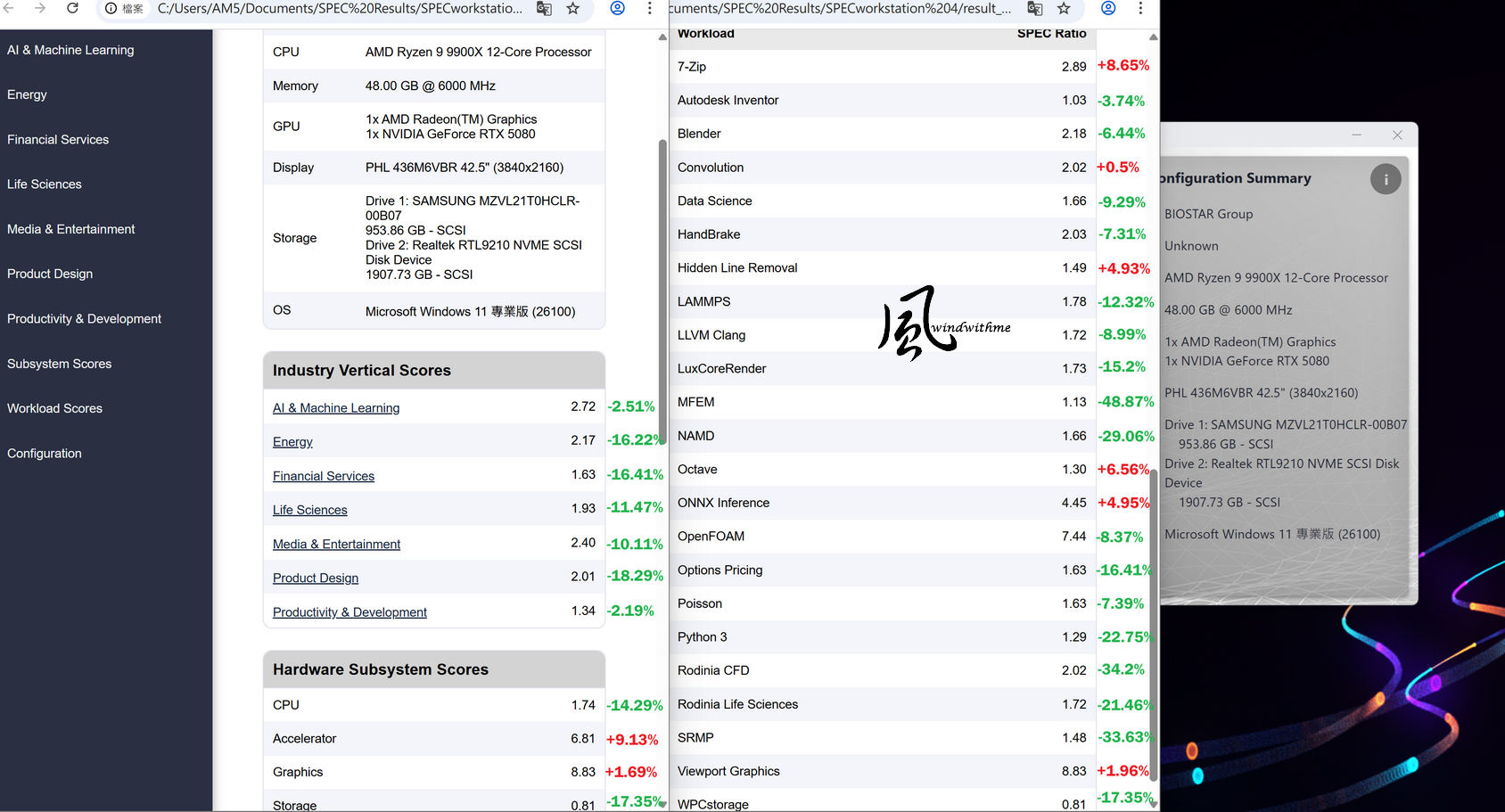The height and width of the screenshot is (812, 1505).
Task: Click the translate icon in the result_ address bar
Action: pyautogui.click(x=1035, y=8)
